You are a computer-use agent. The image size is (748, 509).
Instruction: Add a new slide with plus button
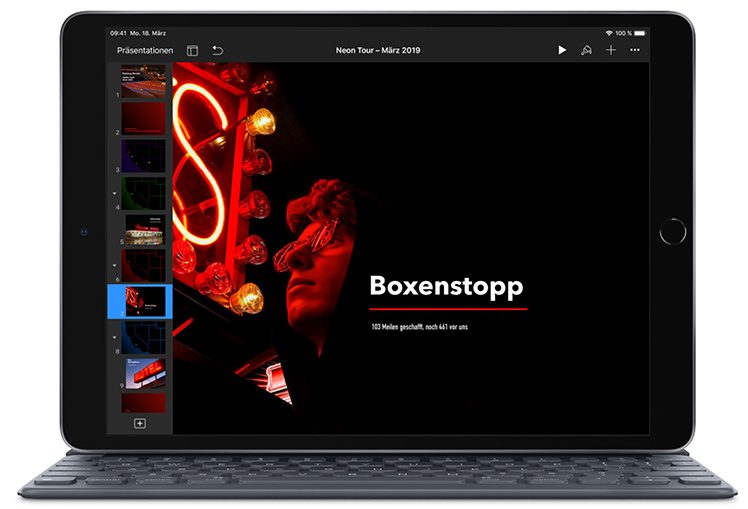tap(140, 423)
